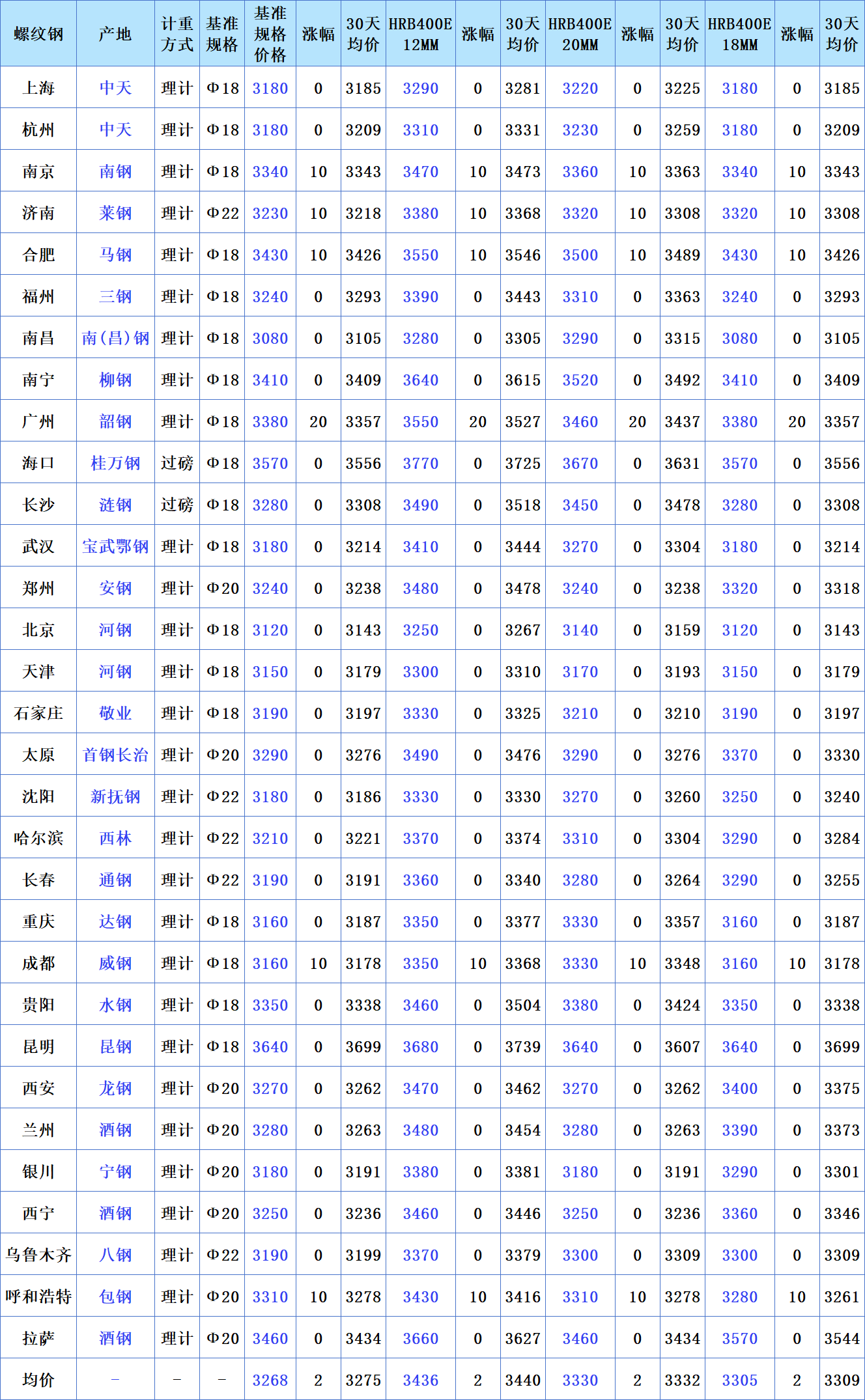Click the 涟钢 producer link

coord(115,505)
